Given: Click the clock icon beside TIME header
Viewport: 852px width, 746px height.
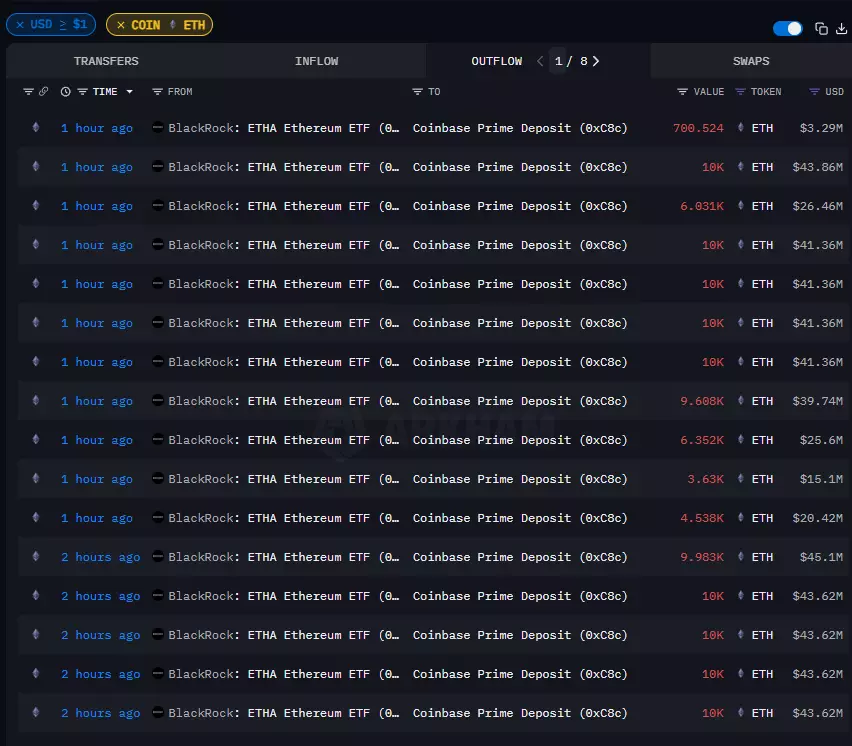Looking at the screenshot, I should (x=66, y=92).
